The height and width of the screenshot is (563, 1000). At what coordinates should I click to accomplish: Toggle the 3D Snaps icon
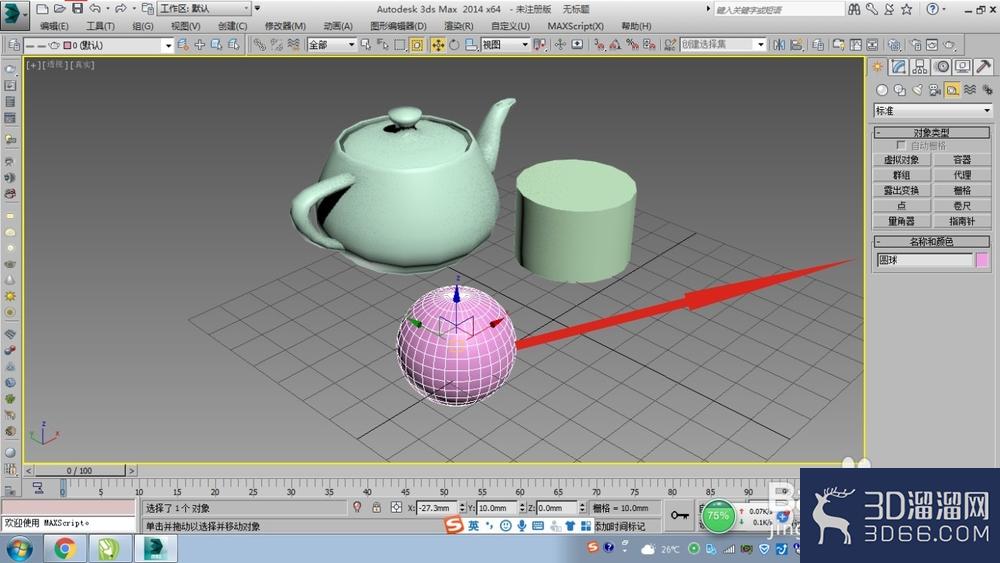pos(599,45)
